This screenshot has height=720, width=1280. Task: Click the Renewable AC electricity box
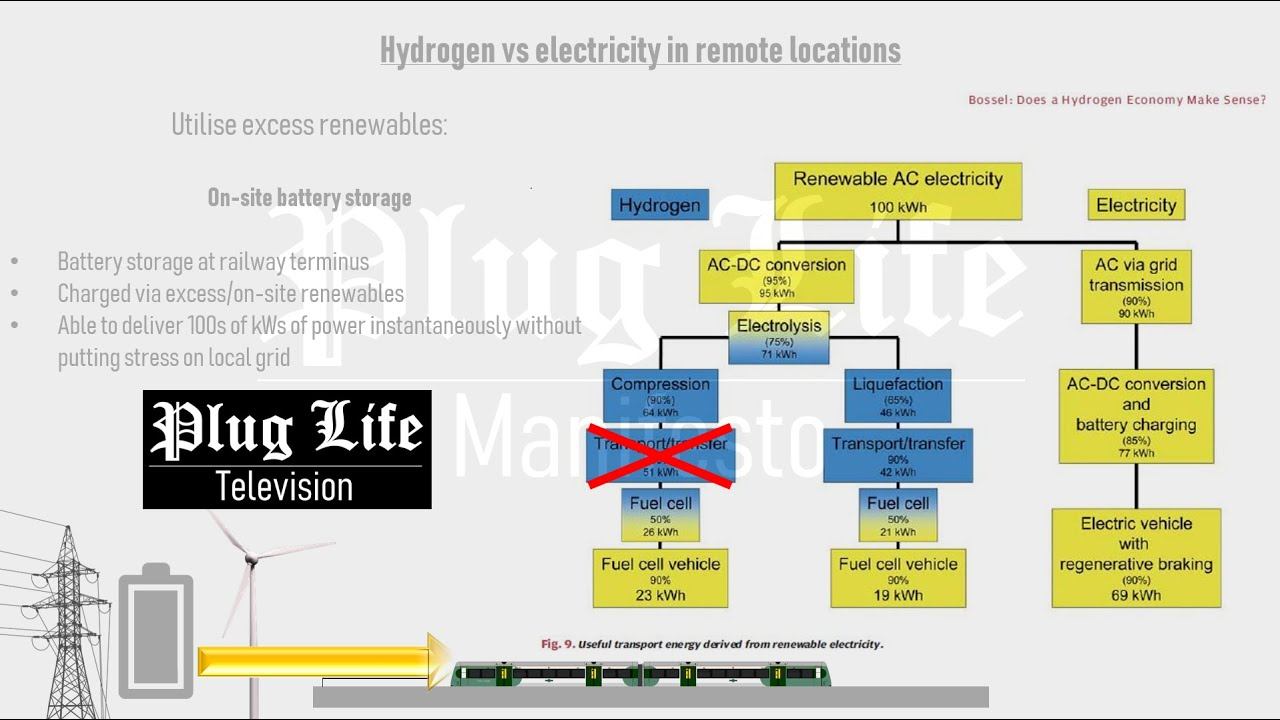[x=898, y=191]
